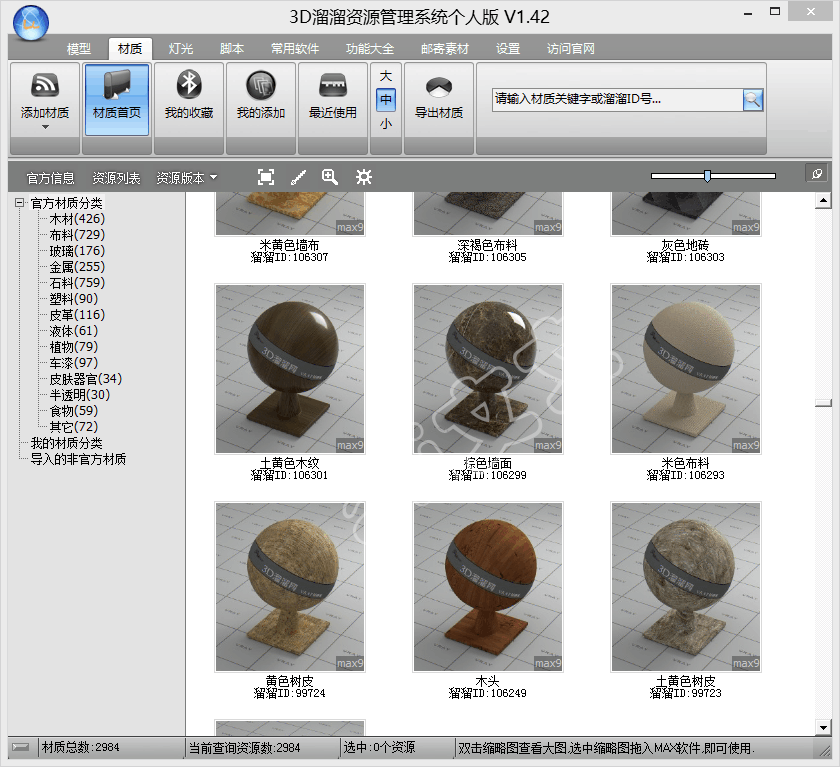This screenshot has width=840, height=767.
Task: Select the 土黄色树皮 material thumbnail
Action: click(686, 587)
